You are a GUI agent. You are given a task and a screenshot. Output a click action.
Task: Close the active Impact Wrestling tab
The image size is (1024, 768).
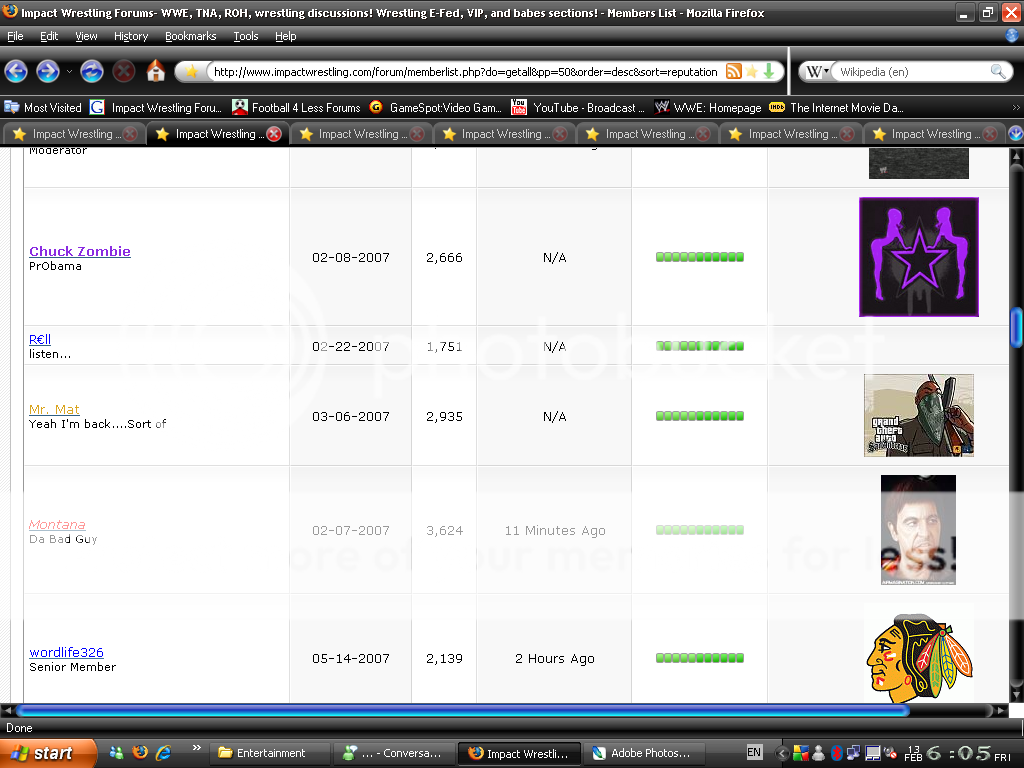click(274, 134)
